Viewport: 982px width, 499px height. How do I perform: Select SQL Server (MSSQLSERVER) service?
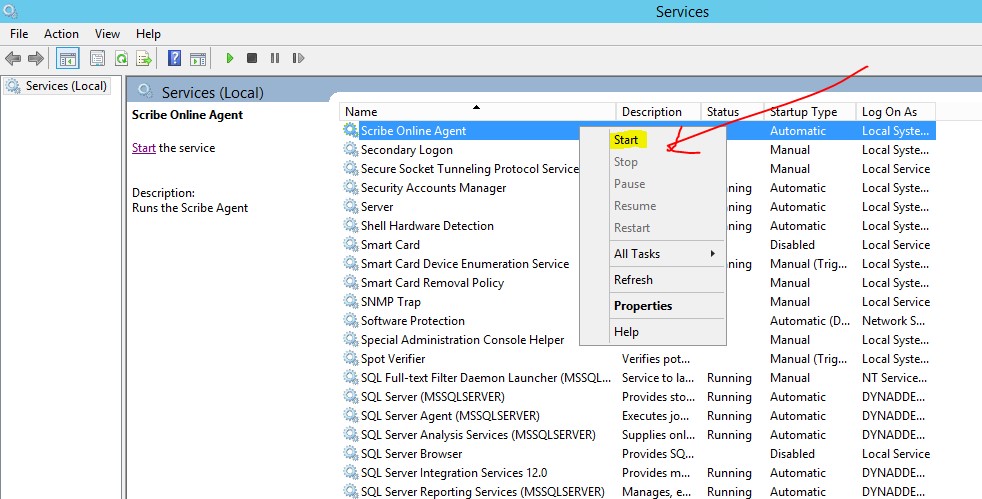click(433, 396)
